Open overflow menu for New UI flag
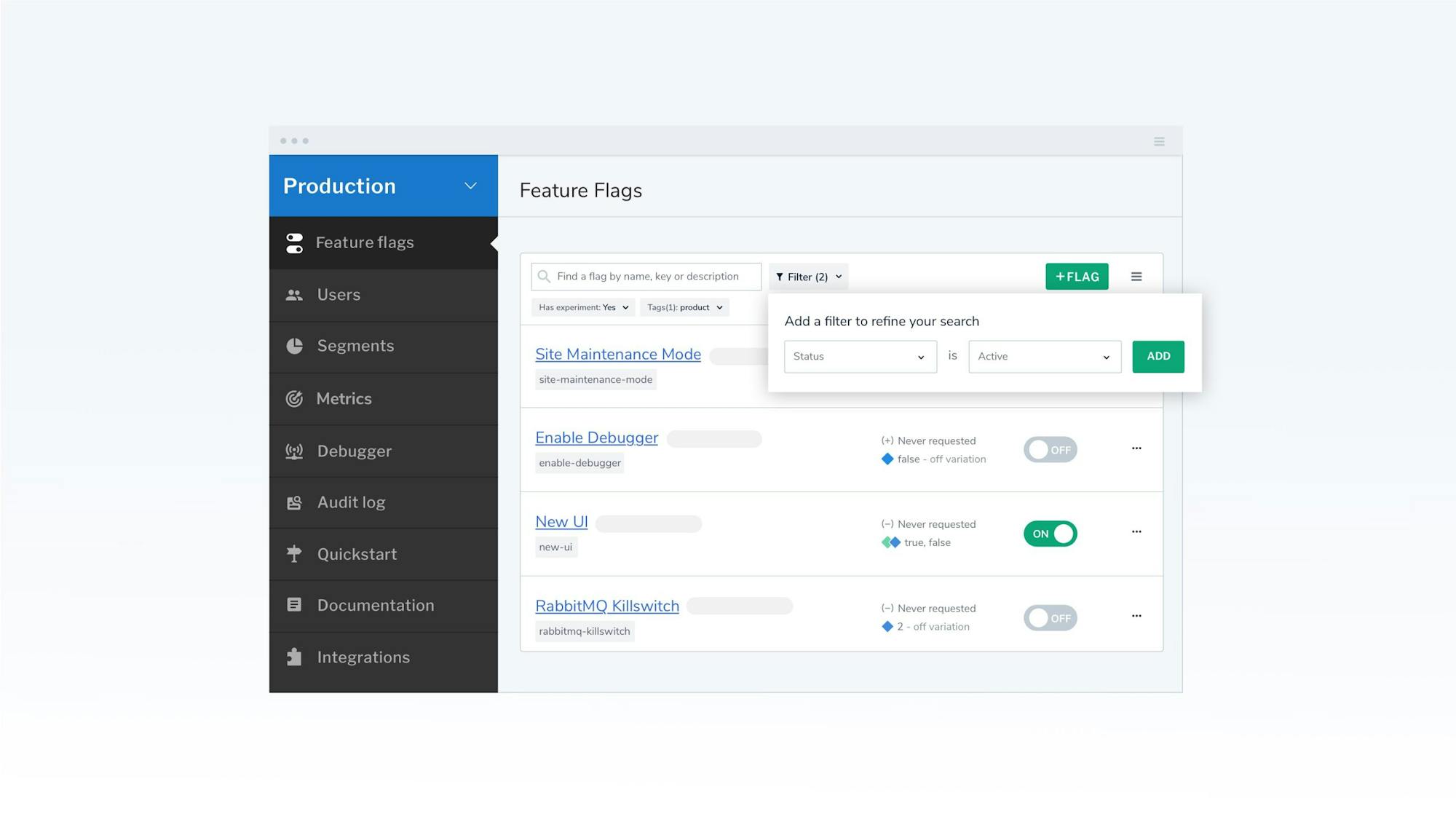Screen dimensions: 1456x819 pyautogui.click(x=1136, y=531)
